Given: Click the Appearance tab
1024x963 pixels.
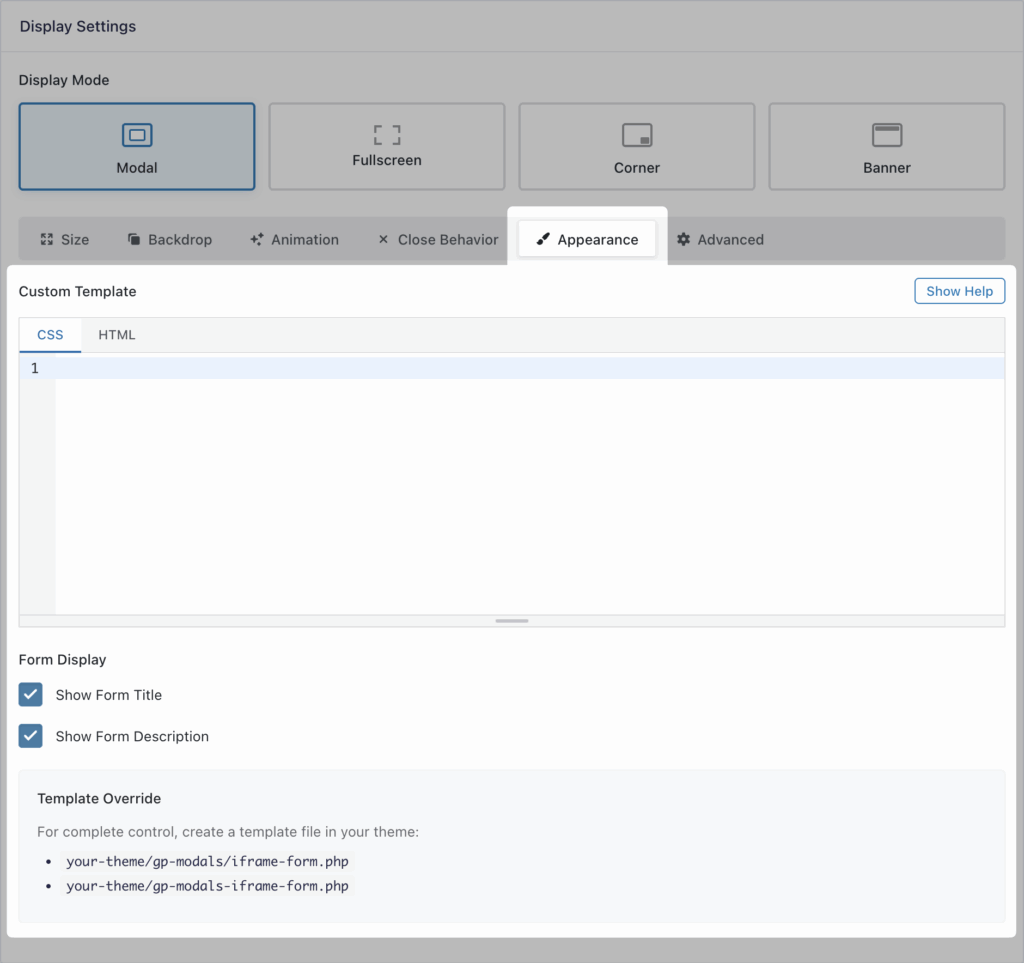Looking at the screenshot, I should click(587, 240).
